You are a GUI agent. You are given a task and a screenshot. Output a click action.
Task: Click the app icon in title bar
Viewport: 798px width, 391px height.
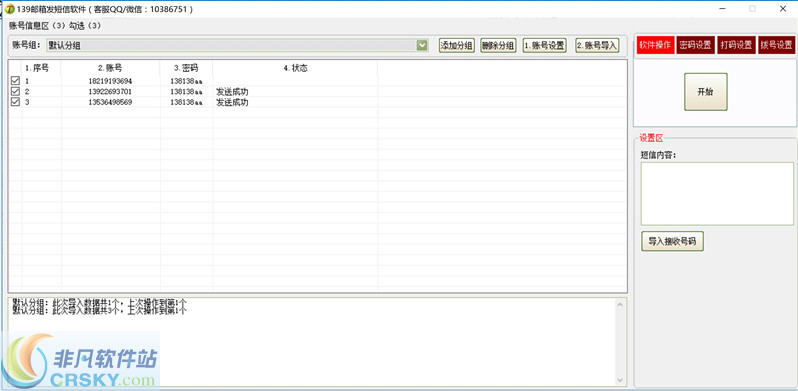[x=10, y=9]
